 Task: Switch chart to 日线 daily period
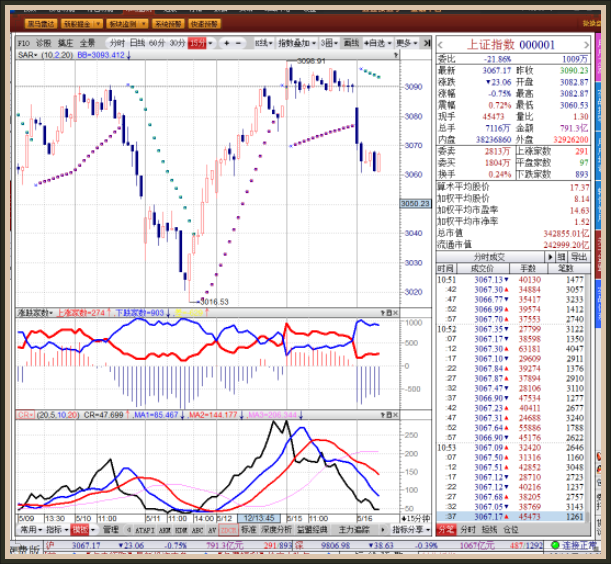pyautogui.click(x=137, y=43)
